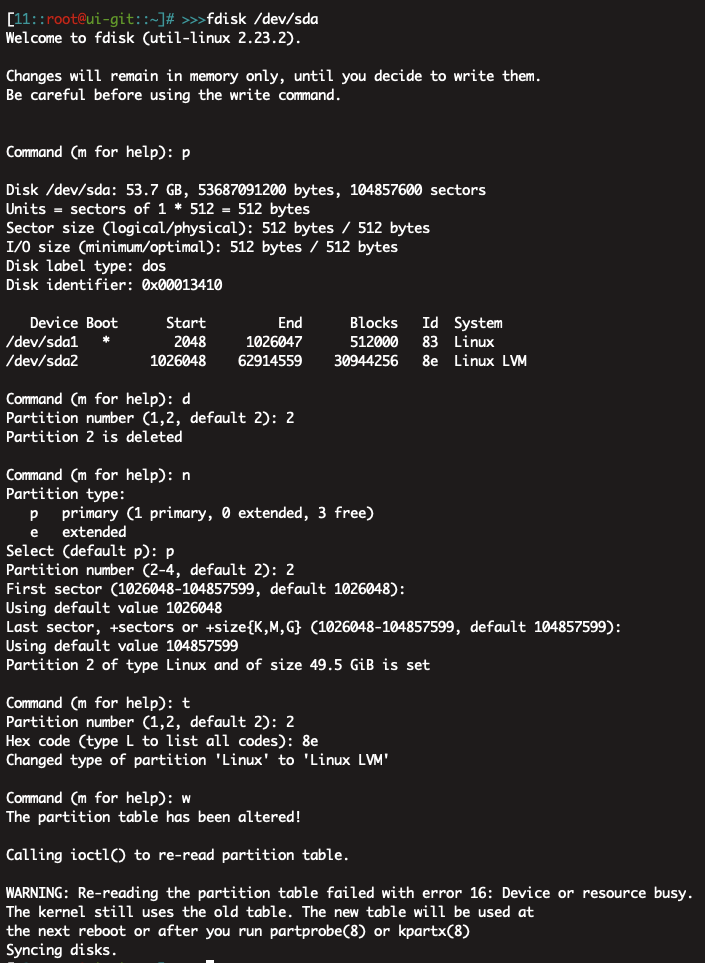Click the 'p' typed after first Command prompt
The image size is (705, 963).
point(186,152)
